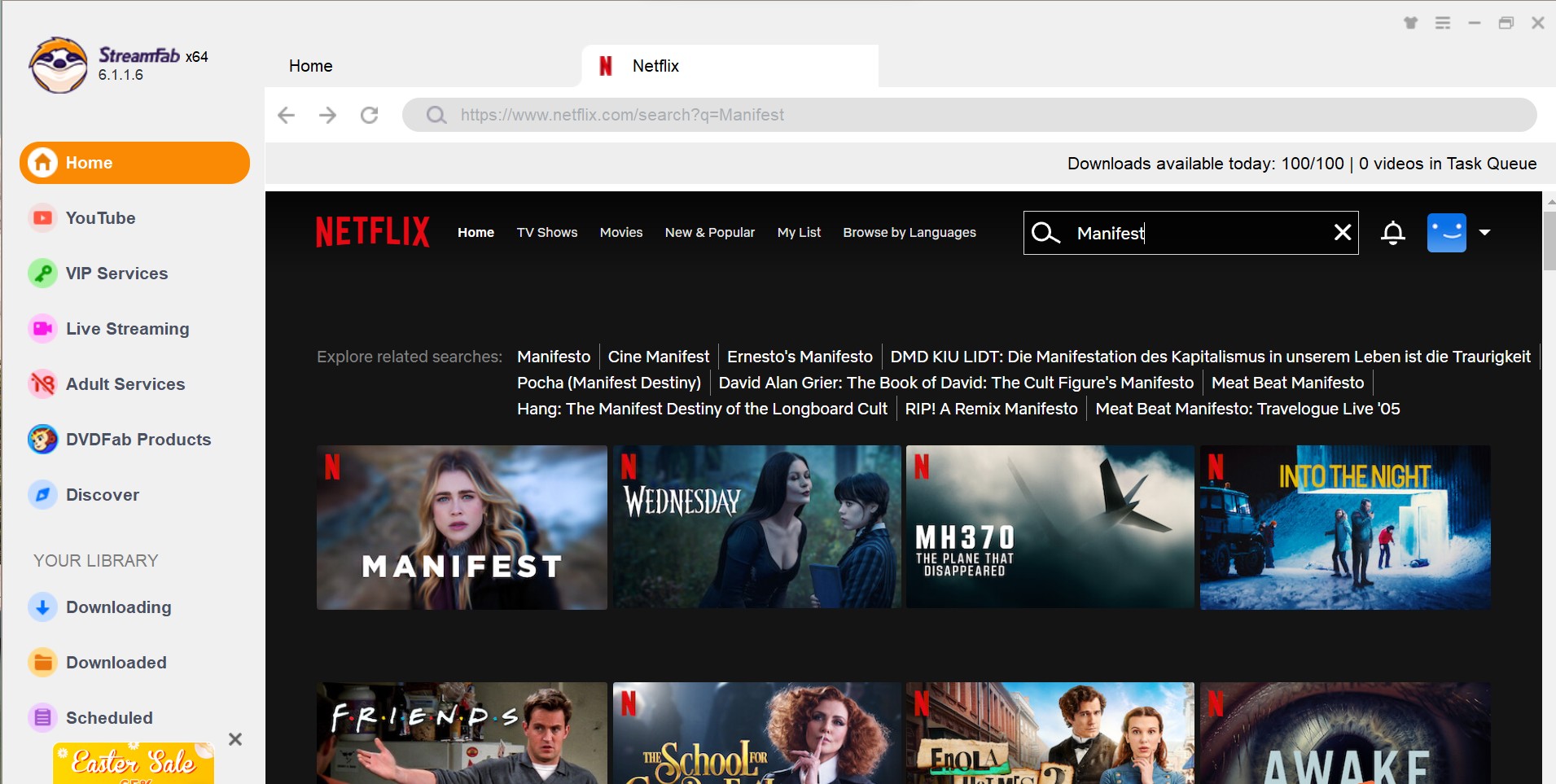Switch to the Netflix browser tab

pos(730,66)
